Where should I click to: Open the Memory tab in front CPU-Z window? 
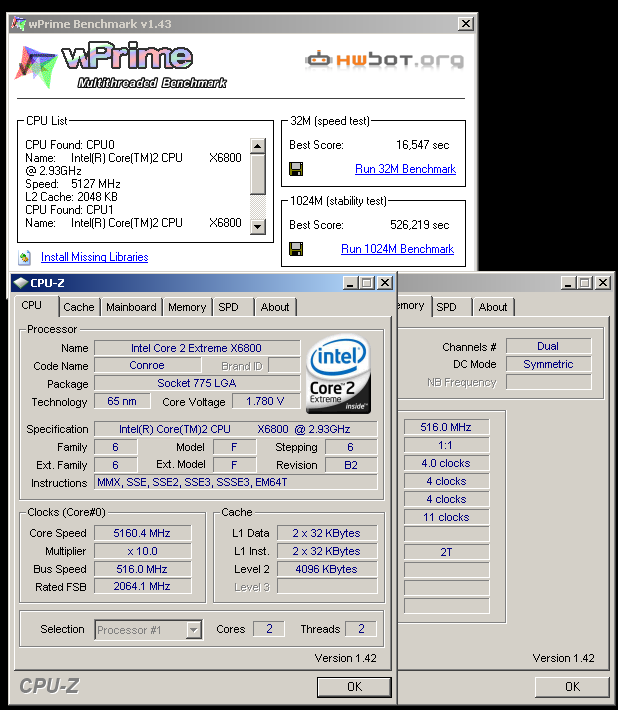pos(187,307)
